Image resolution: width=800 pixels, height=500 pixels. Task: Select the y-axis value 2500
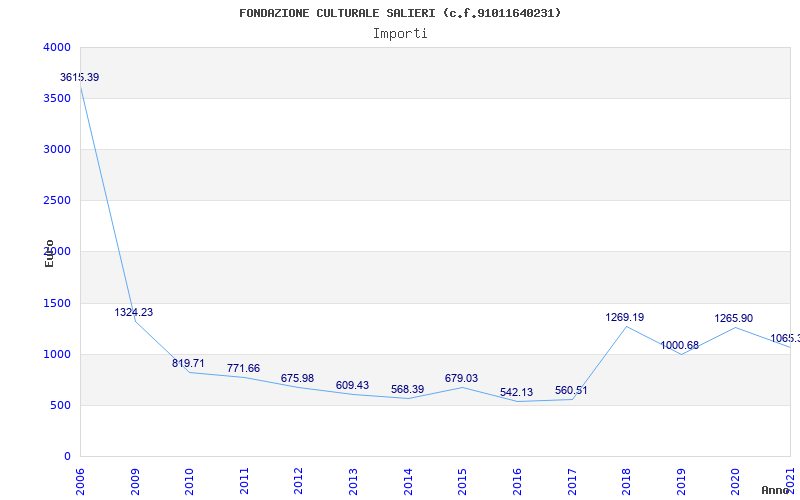[57, 201]
